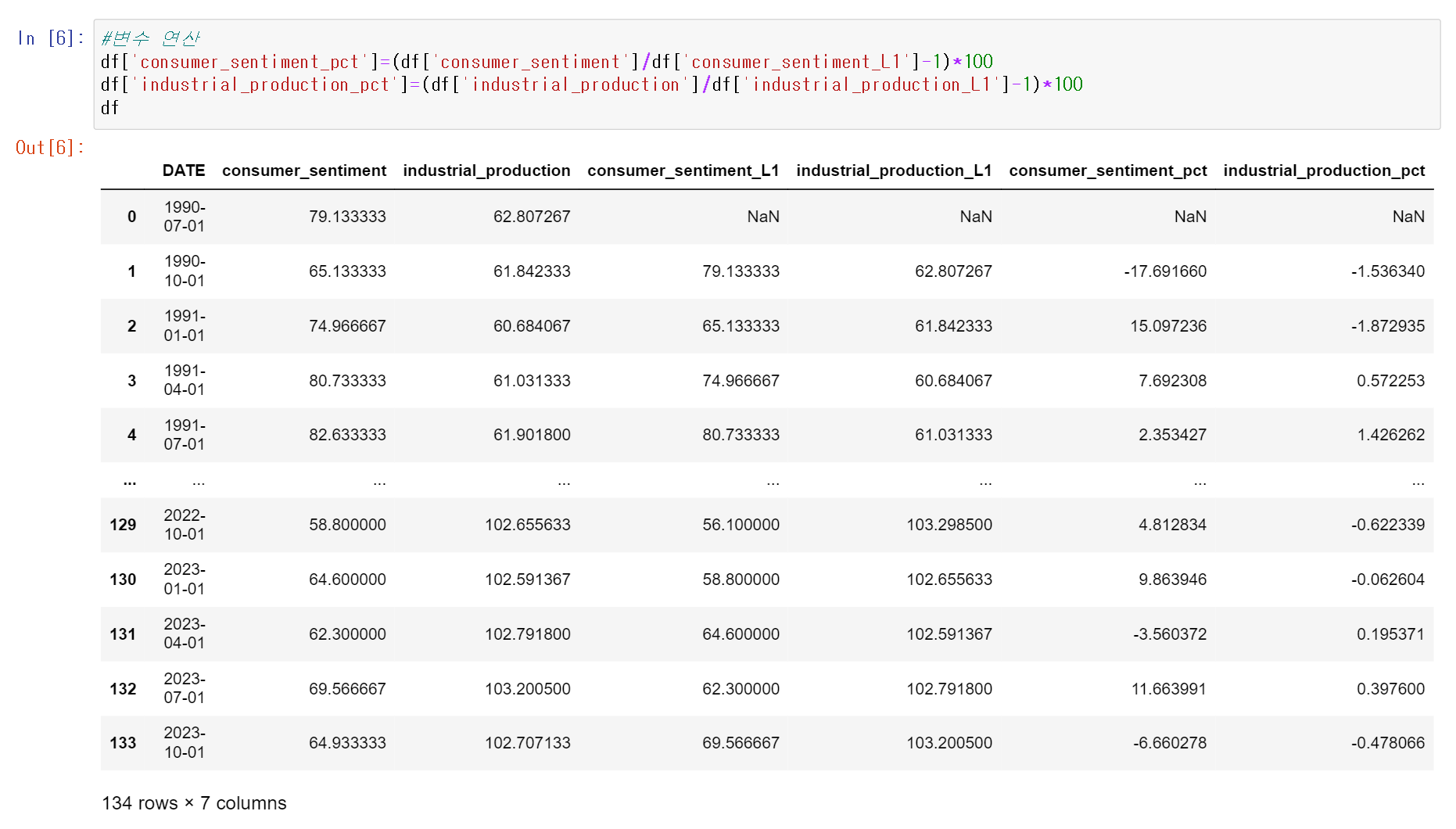Click row index 129
The height and width of the screenshot is (829, 1456).
point(123,525)
